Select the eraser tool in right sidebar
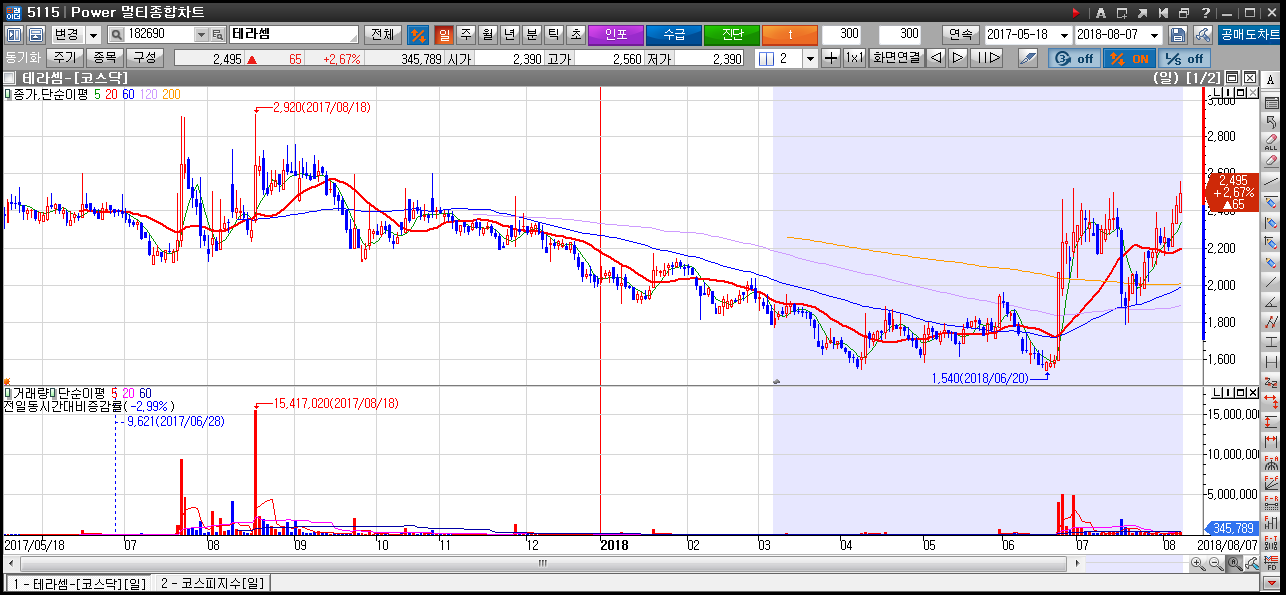 1272,161
